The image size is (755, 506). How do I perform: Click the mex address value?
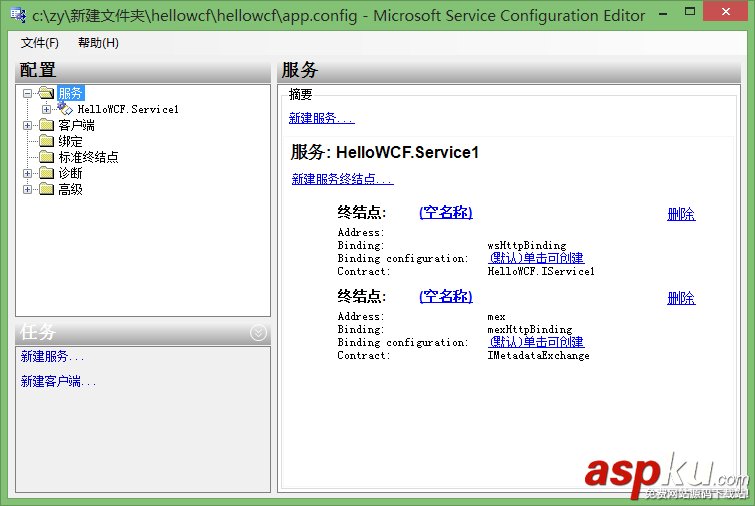coord(496,317)
